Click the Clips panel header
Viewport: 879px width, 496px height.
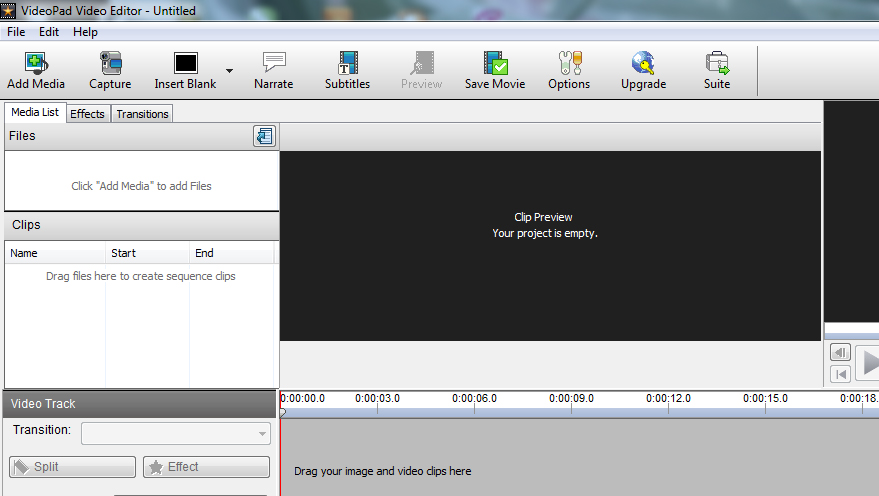coord(142,225)
